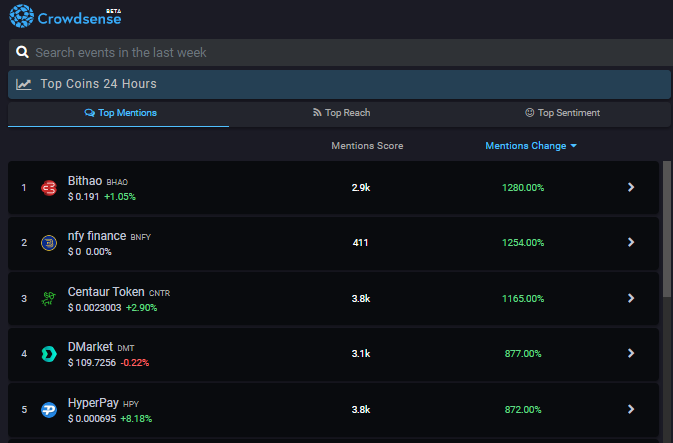
Task: Click DMarket price $ 109.7256
Action: click(x=92, y=363)
